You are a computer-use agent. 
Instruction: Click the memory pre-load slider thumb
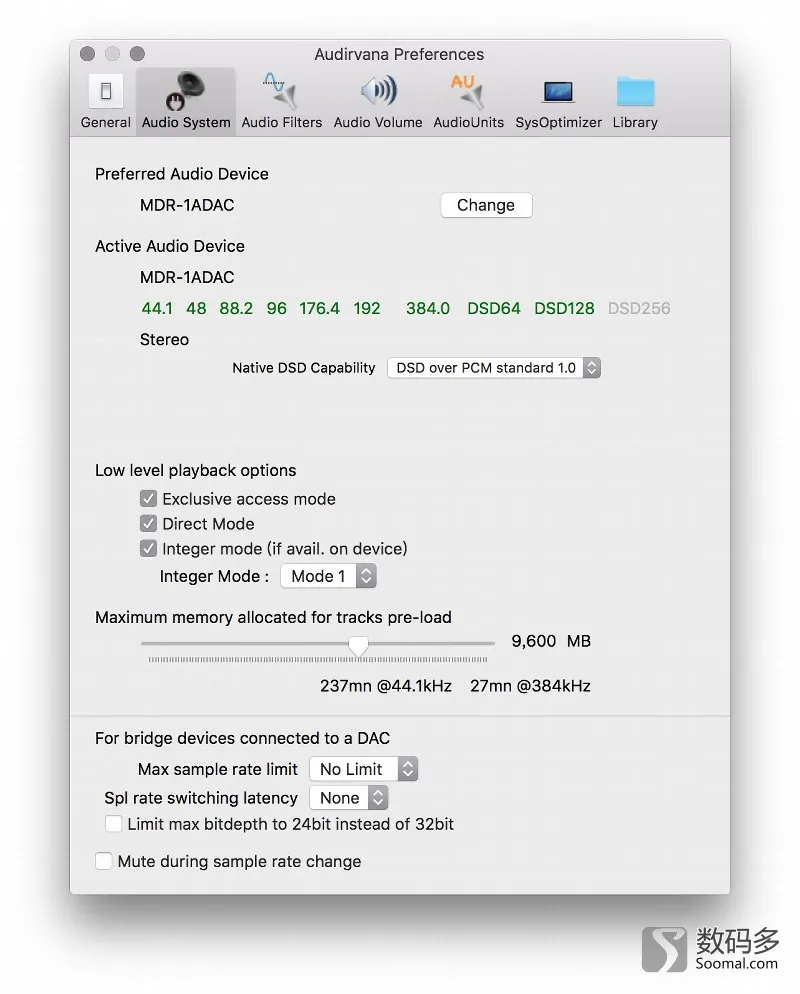click(x=358, y=645)
